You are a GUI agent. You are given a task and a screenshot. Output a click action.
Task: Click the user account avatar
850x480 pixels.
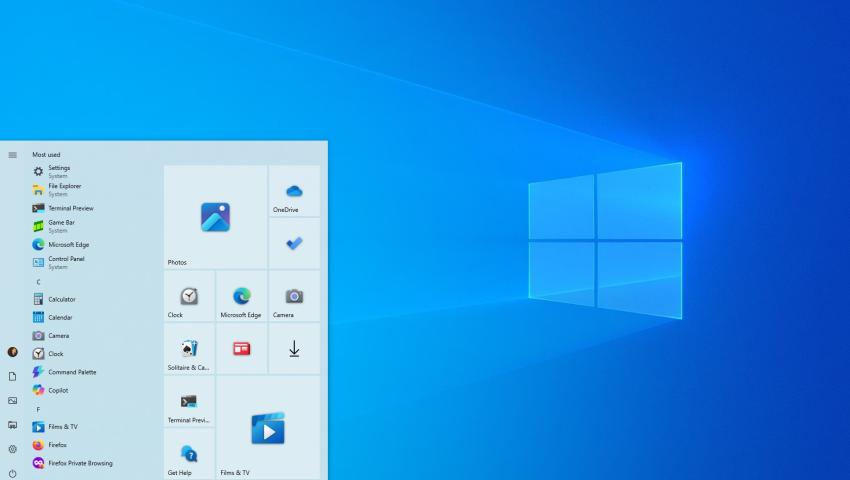(x=12, y=352)
